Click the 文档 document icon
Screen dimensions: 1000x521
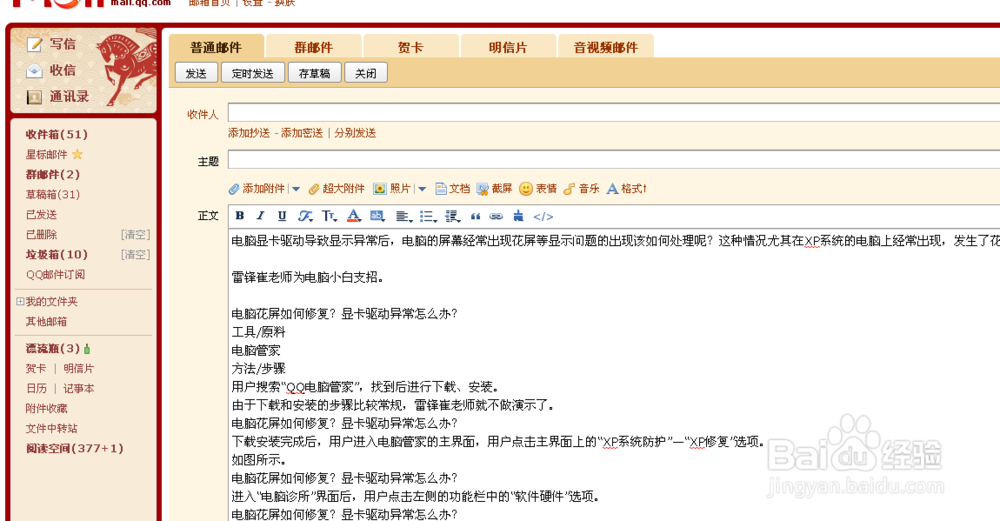click(441, 189)
